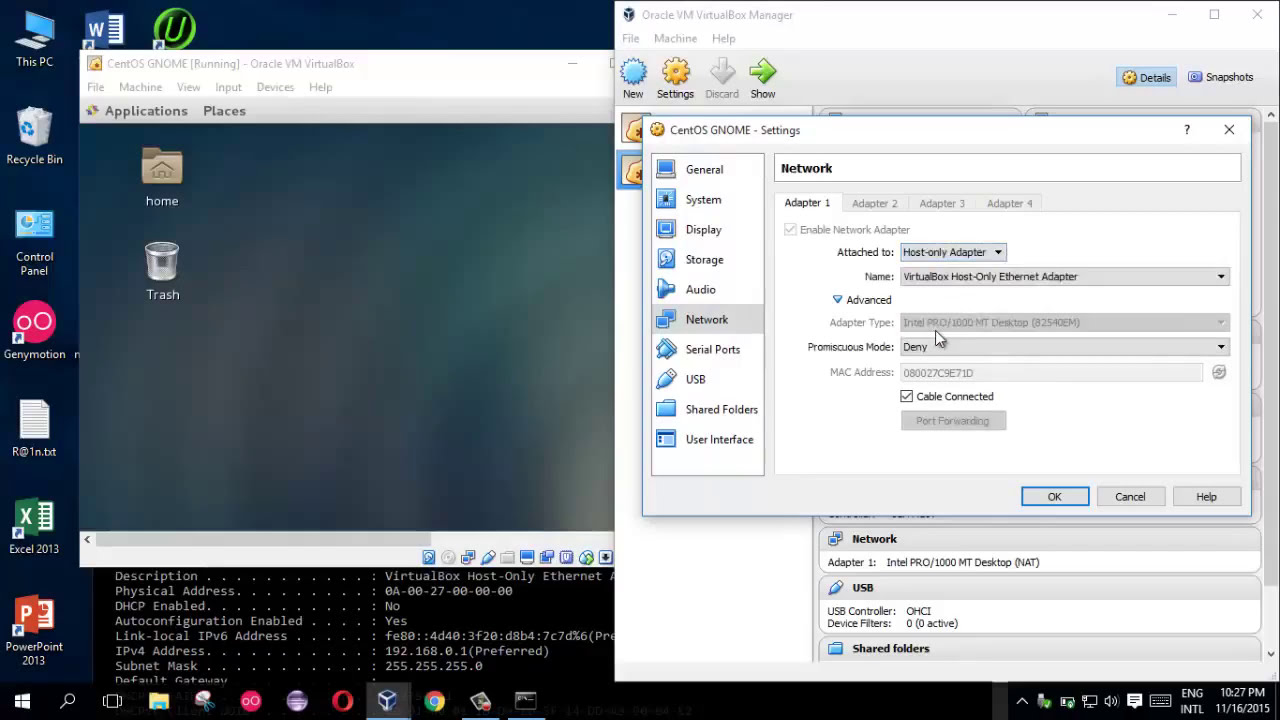Open Devices menu in CentOS VM window
This screenshot has height=720, width=1280.
[275, 87]
